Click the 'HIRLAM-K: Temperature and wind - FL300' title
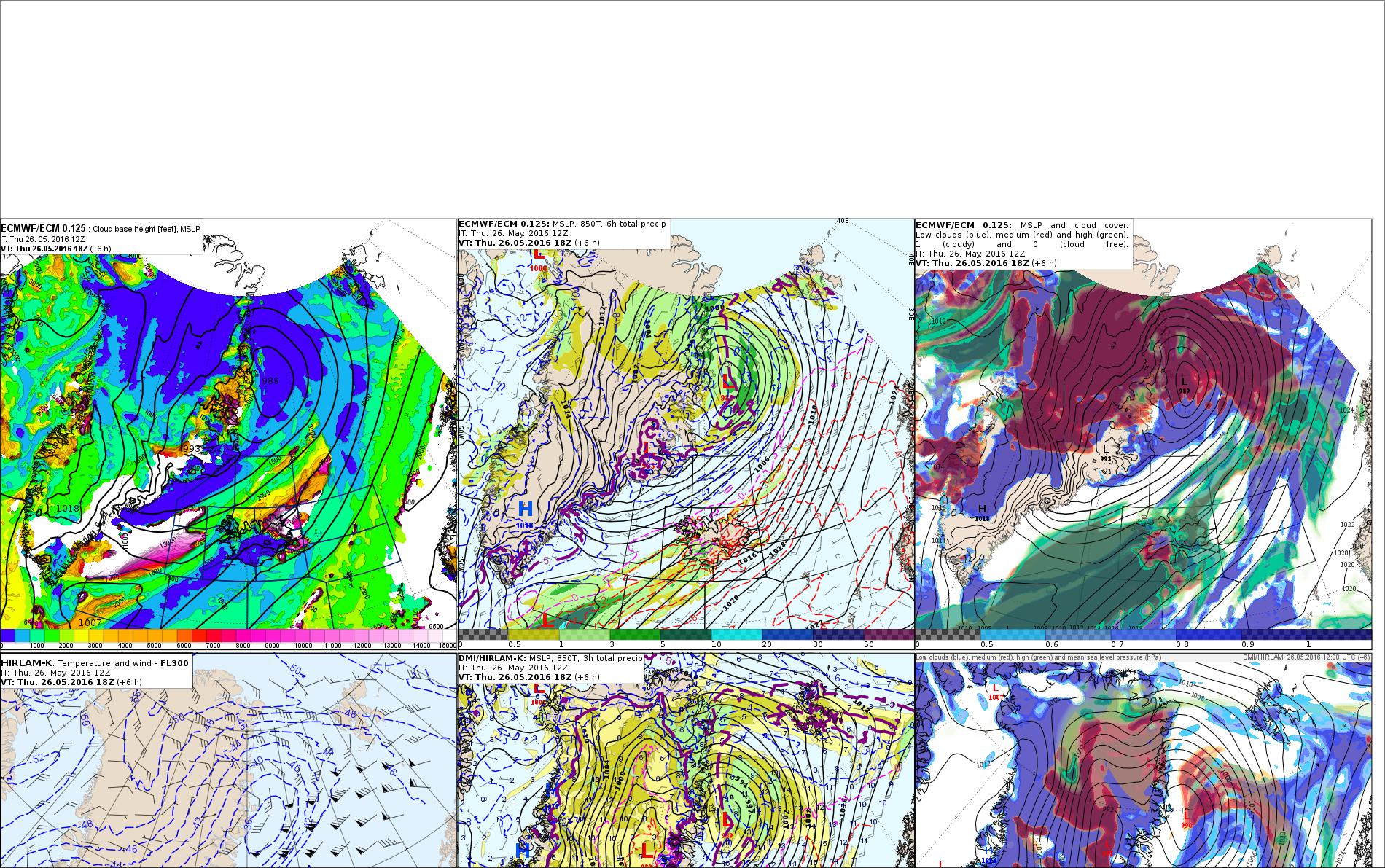 [x=95, y=662]
